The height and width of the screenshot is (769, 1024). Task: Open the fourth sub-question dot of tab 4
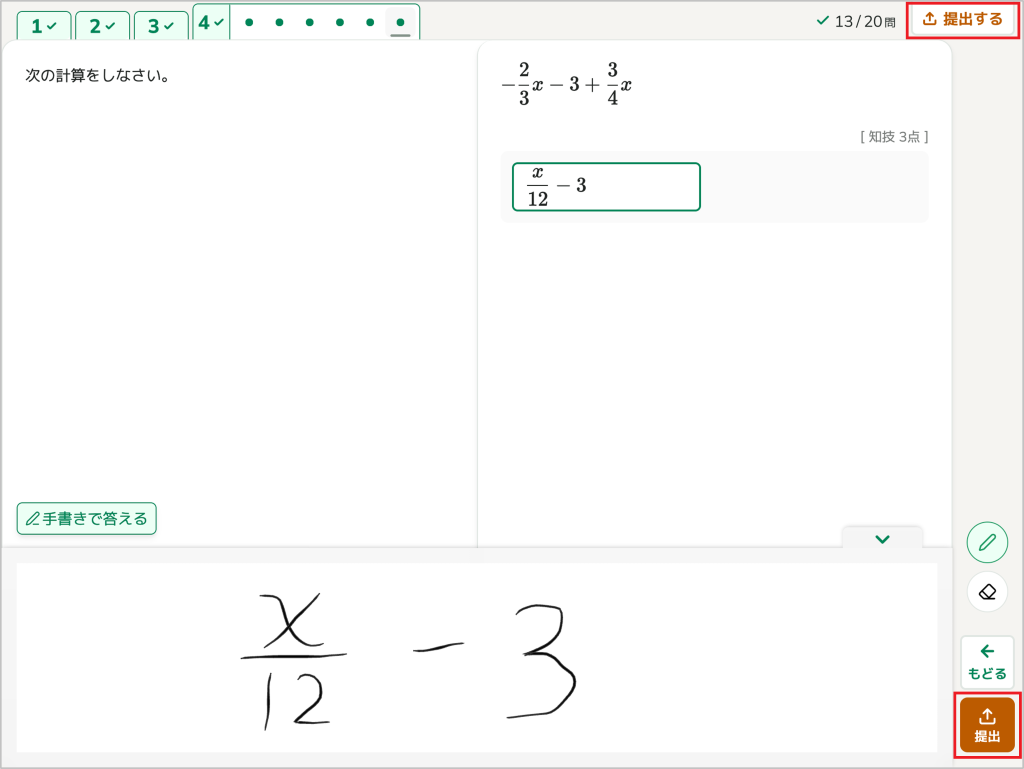click(x=340, y=22)
